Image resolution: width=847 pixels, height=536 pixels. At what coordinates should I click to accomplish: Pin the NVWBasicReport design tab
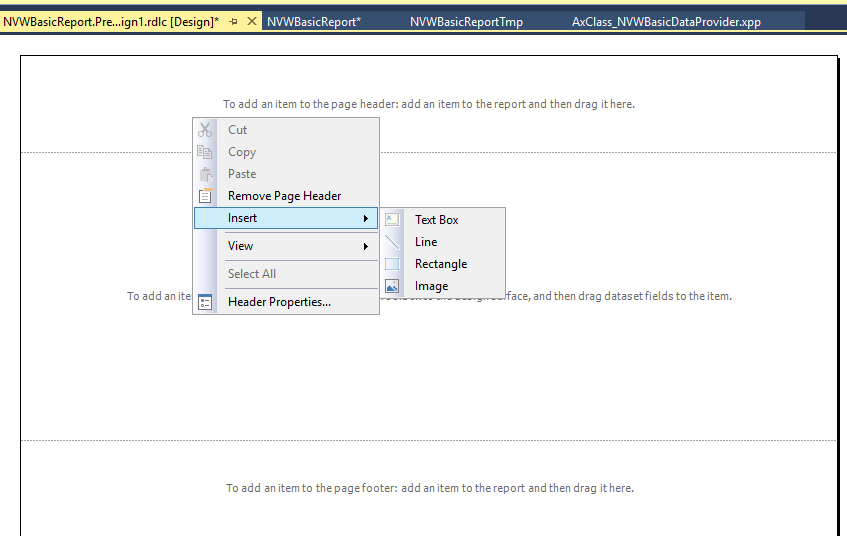(x=233, y=22)
